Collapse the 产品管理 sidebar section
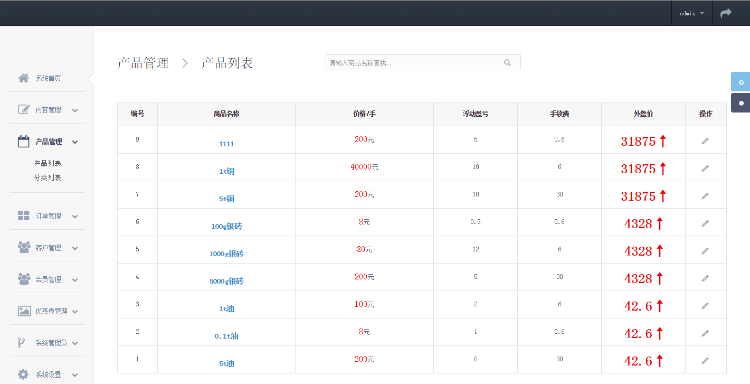Image resolution: width=750 pixels, height=384 pixels. coord(47,142)
